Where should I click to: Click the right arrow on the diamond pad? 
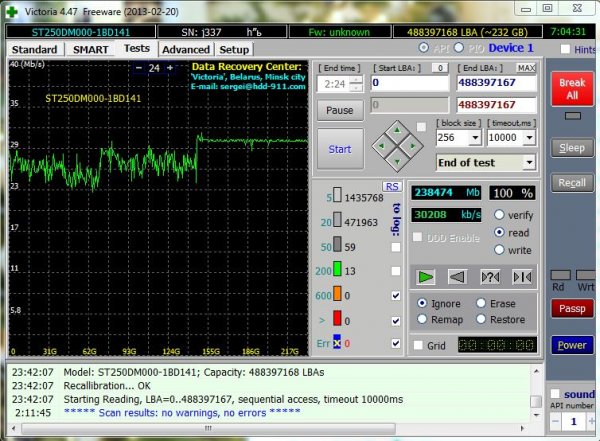412,145
